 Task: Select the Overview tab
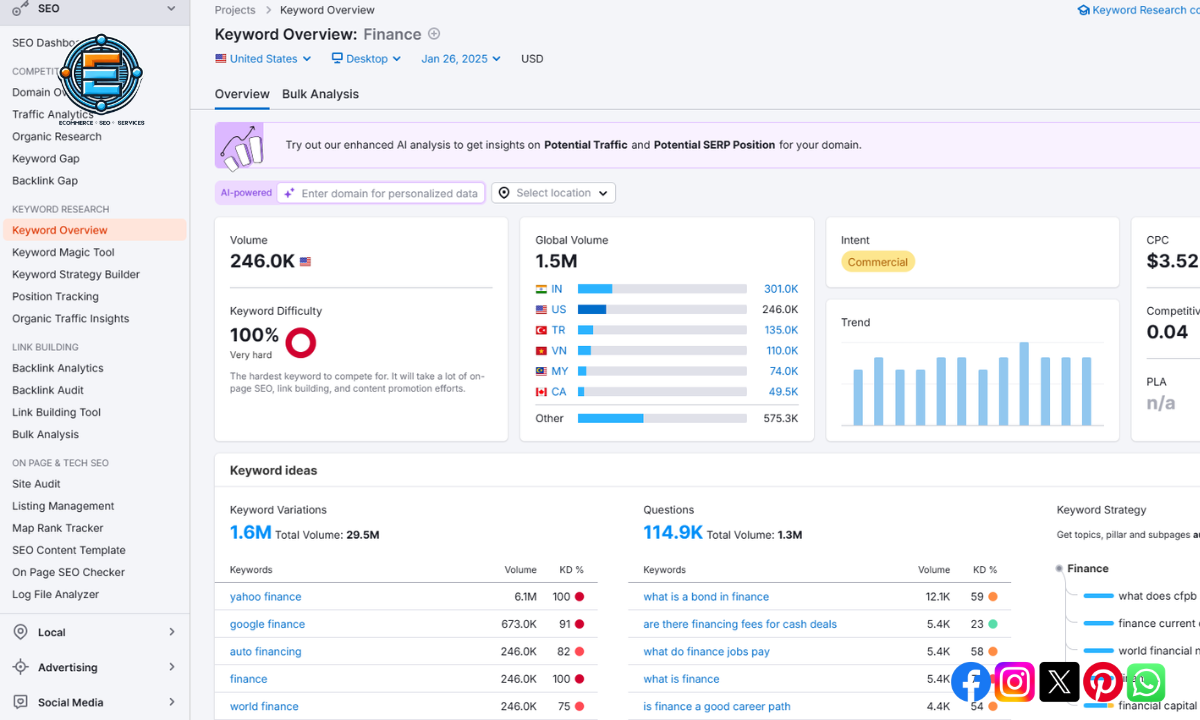click(x=242, y=93)
